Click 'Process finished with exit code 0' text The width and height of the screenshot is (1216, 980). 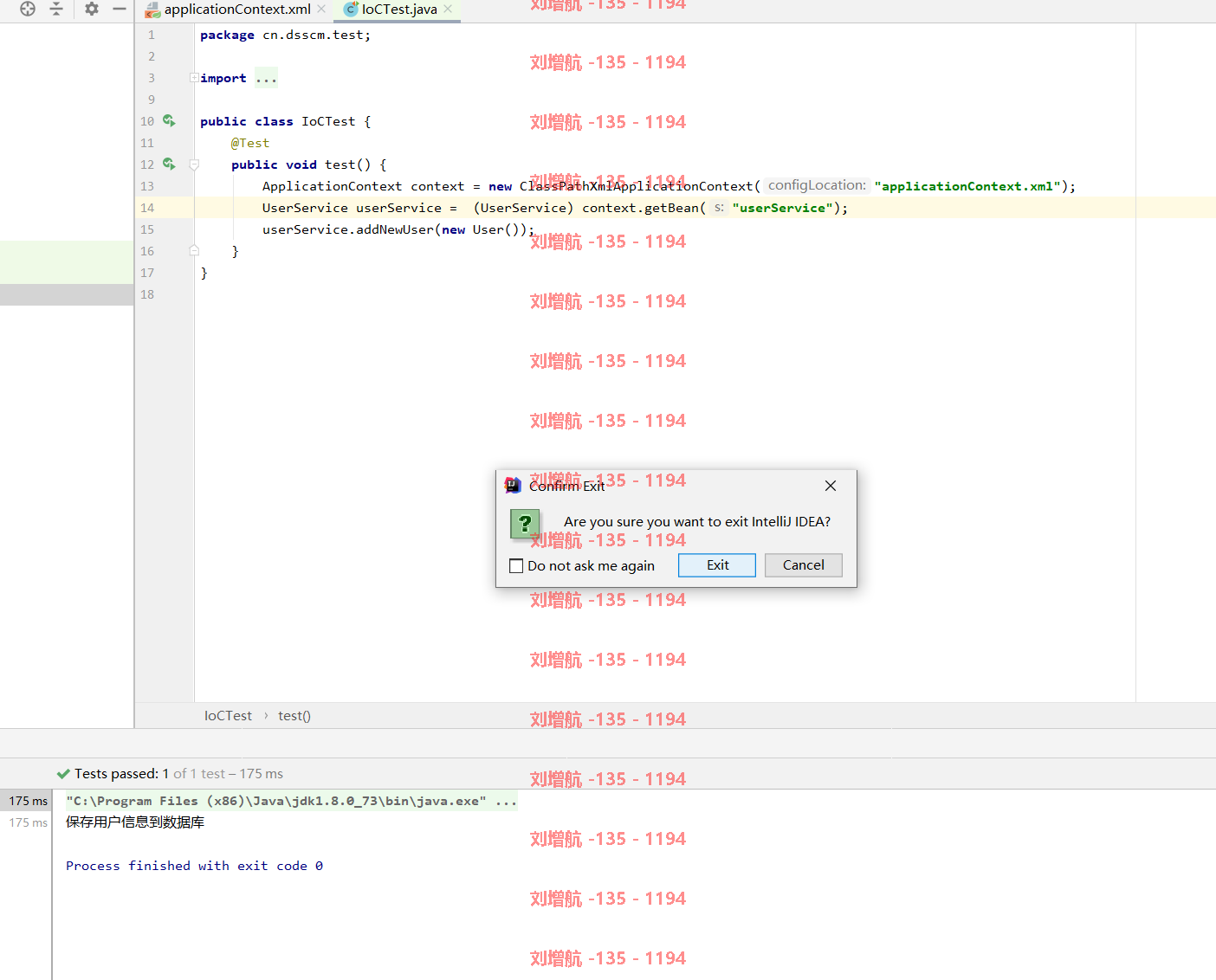coord(194,866)
